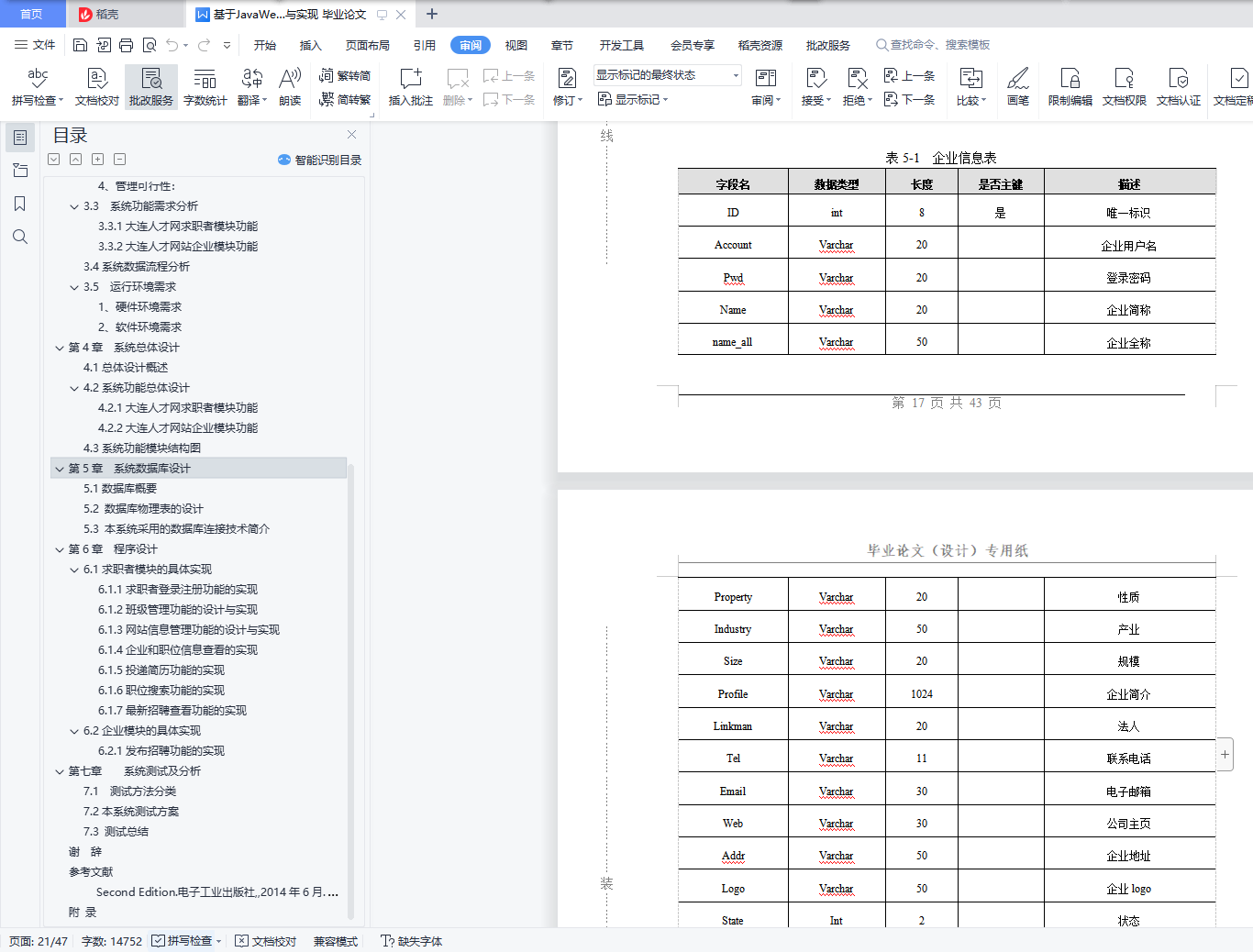
Task: Click 插入批注 to insert a comment
Action: (x=410, y=87)
